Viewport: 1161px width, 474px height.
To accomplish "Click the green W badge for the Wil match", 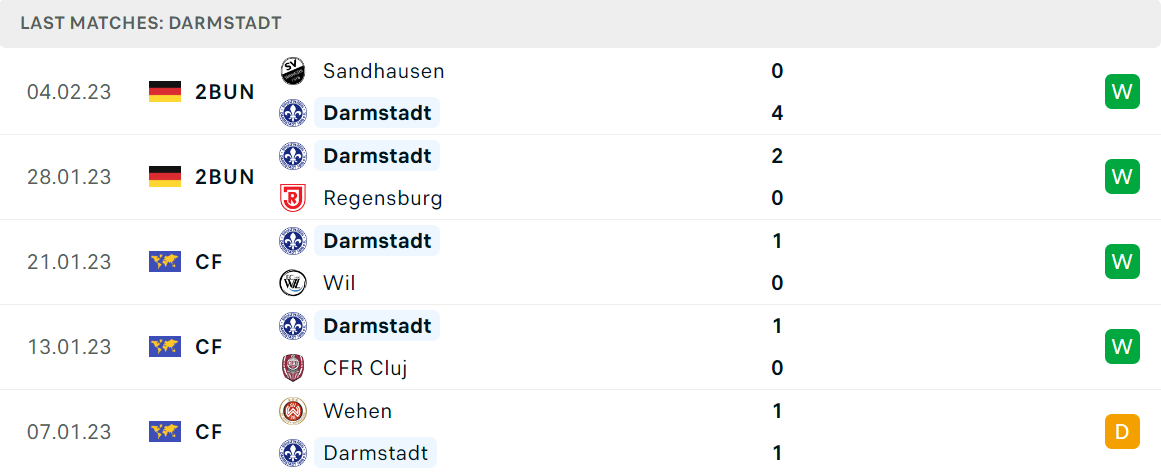I will [x=1122, y=261].
